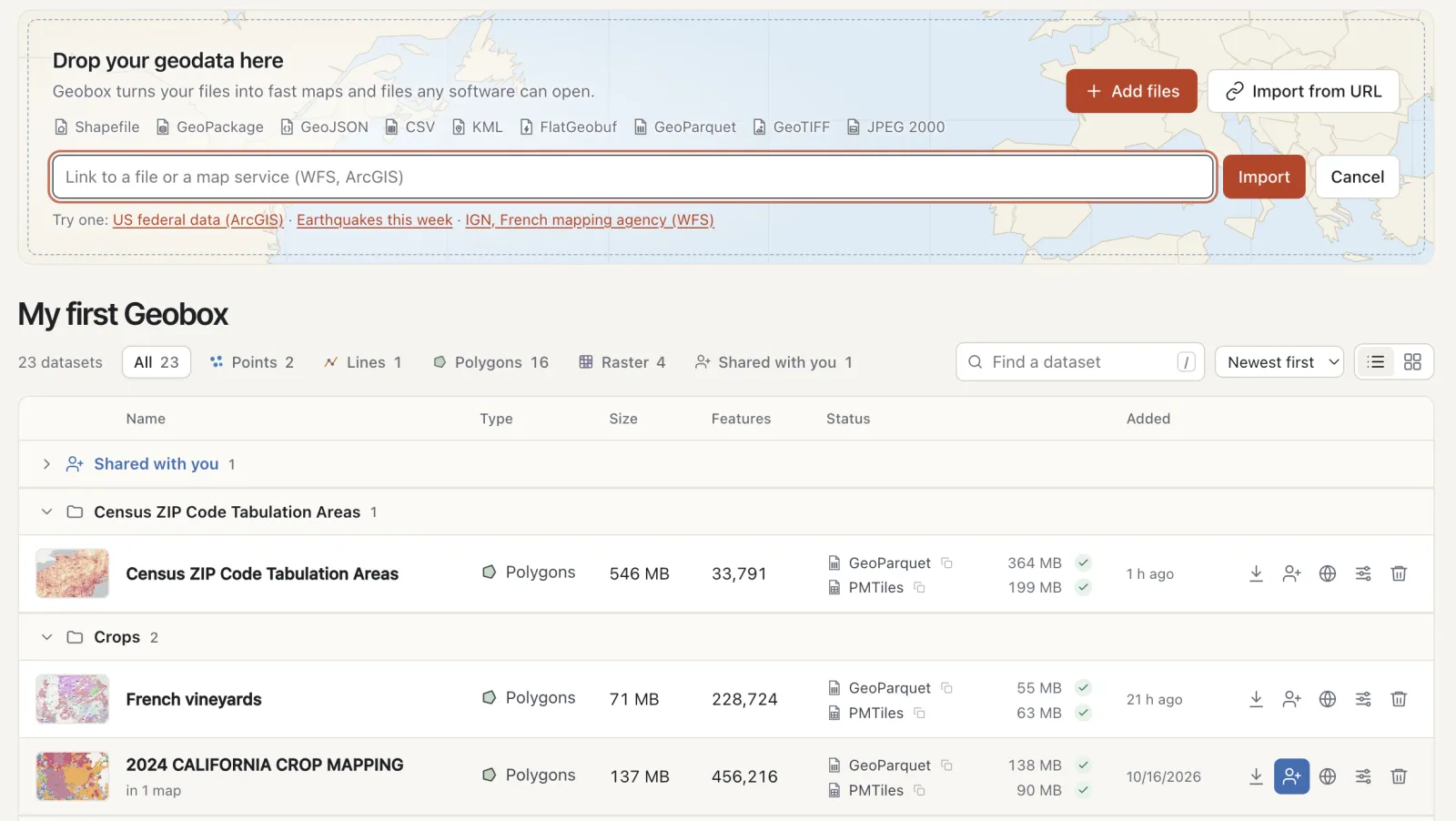Click the Features column header
The width and height of the screenshot is (1456, 821).
click(741, 419)
